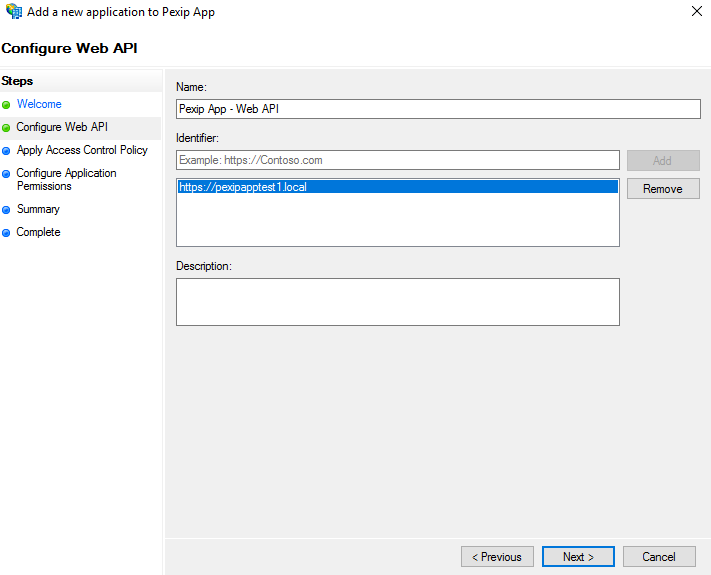The height and width of the screenshot is (575, 711).
Task: Proceed with the Next button
Action: pyautogui.click(x=578, y=557)
